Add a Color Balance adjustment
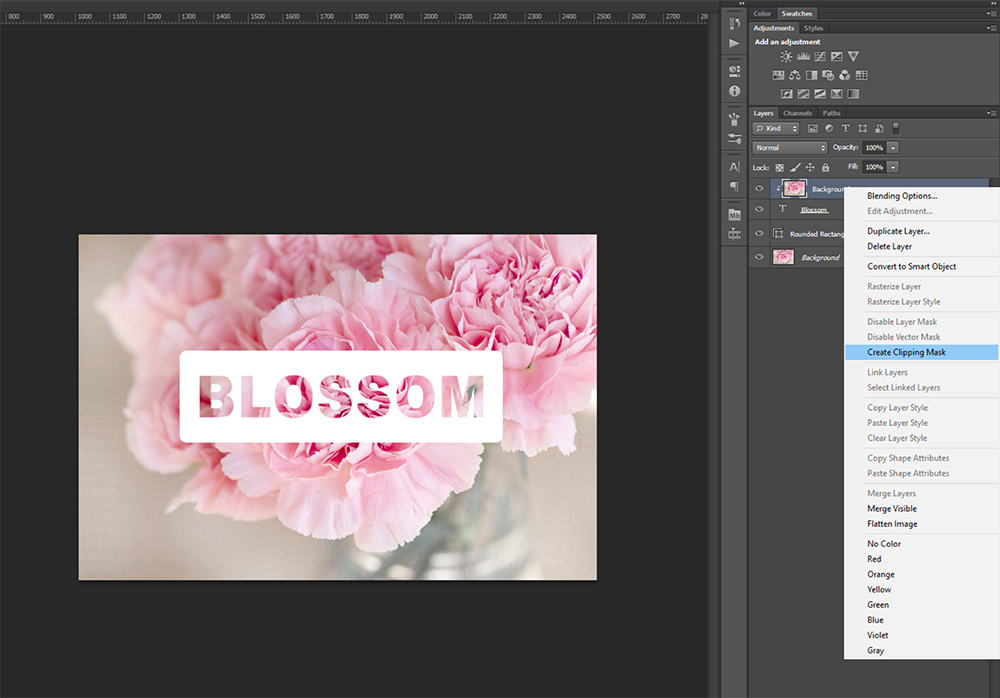The image size is (1000, 698). [x=795, y=75]
